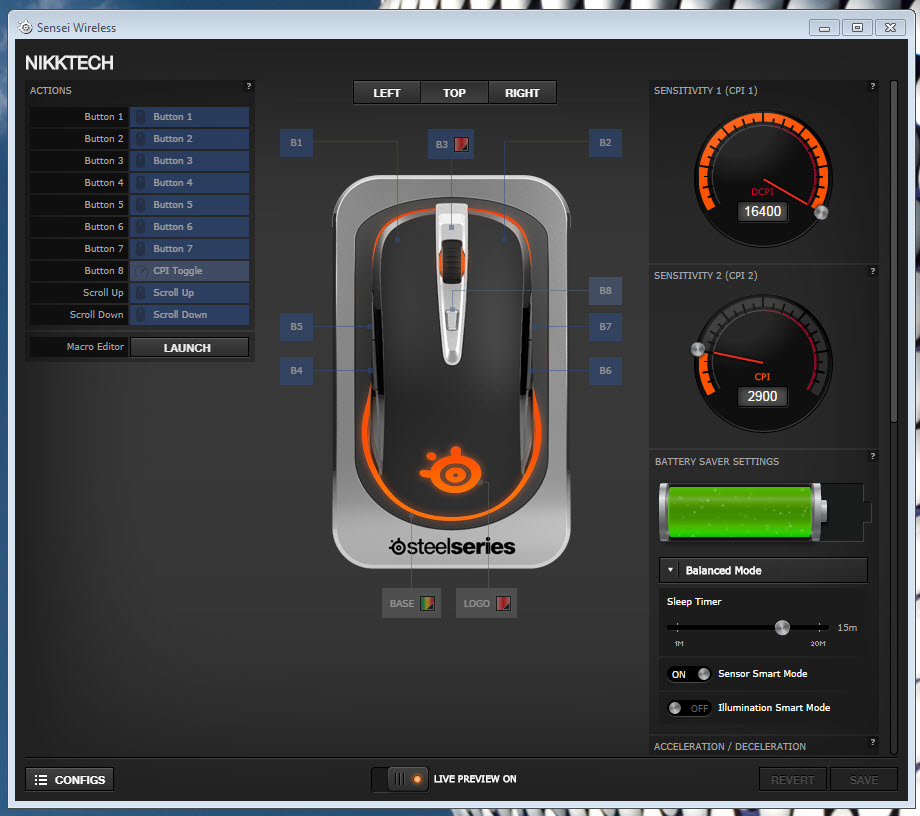Viewport: 920px width, 816px height.
Task: Open the Button 6 action dropdown
Action: click(190, 226)
